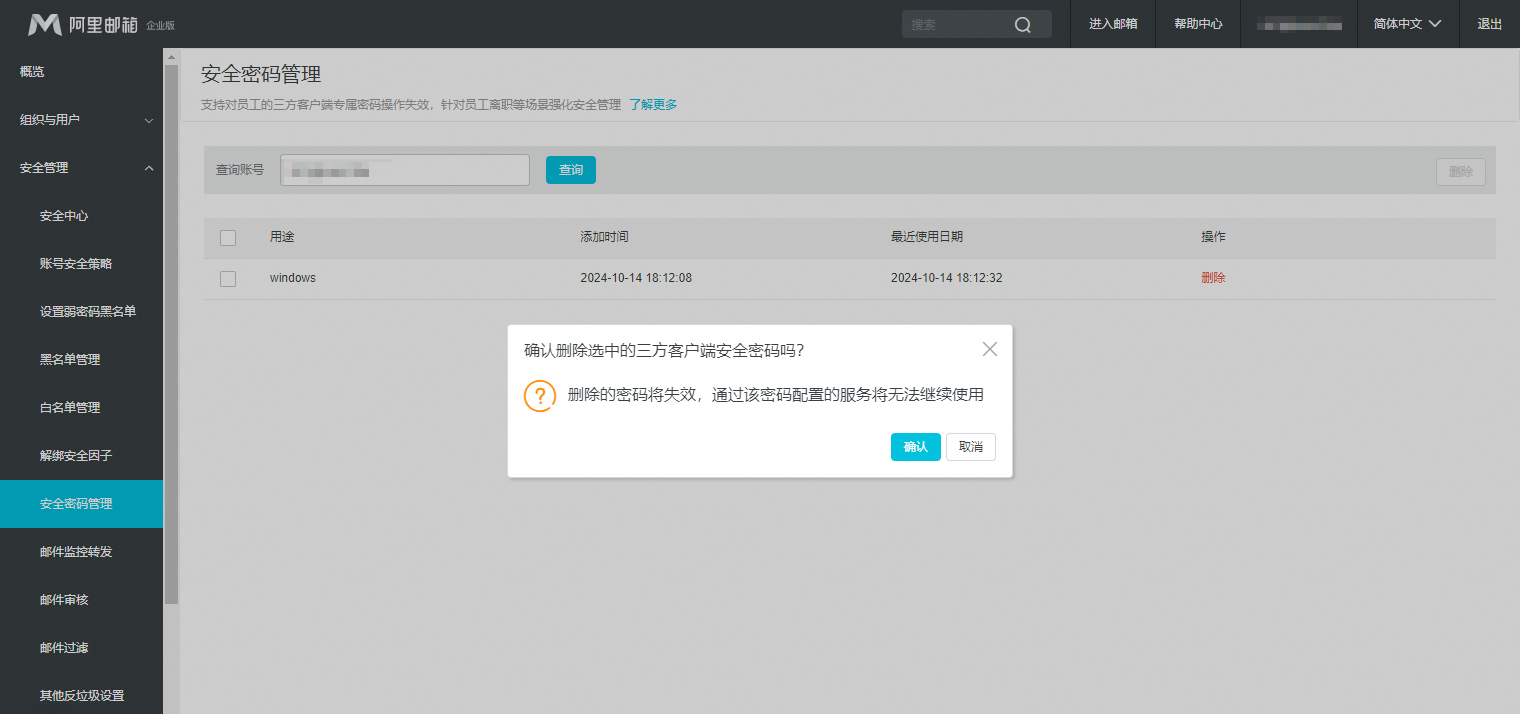Click the search magnifier icon
The height and width of the screenshot is (714, 1520).
click(1022, 25)
